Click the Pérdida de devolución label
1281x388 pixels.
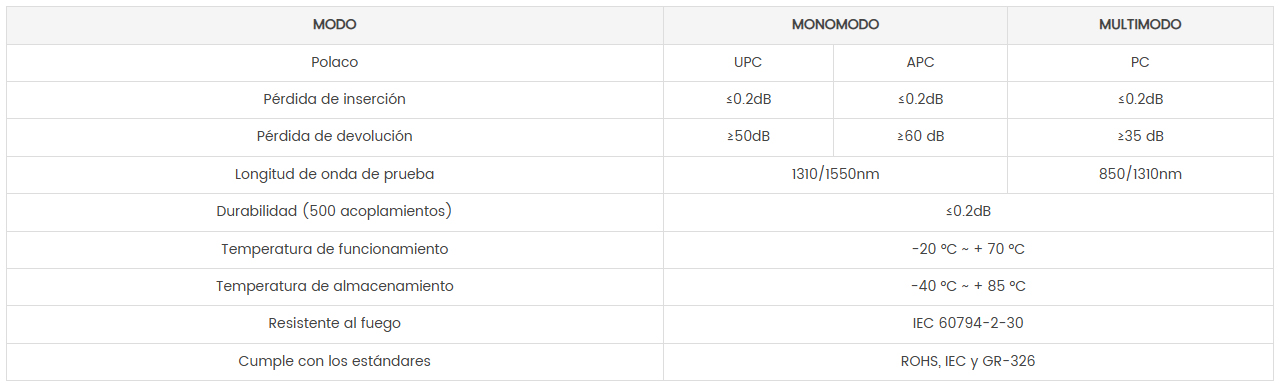point(334,136)
